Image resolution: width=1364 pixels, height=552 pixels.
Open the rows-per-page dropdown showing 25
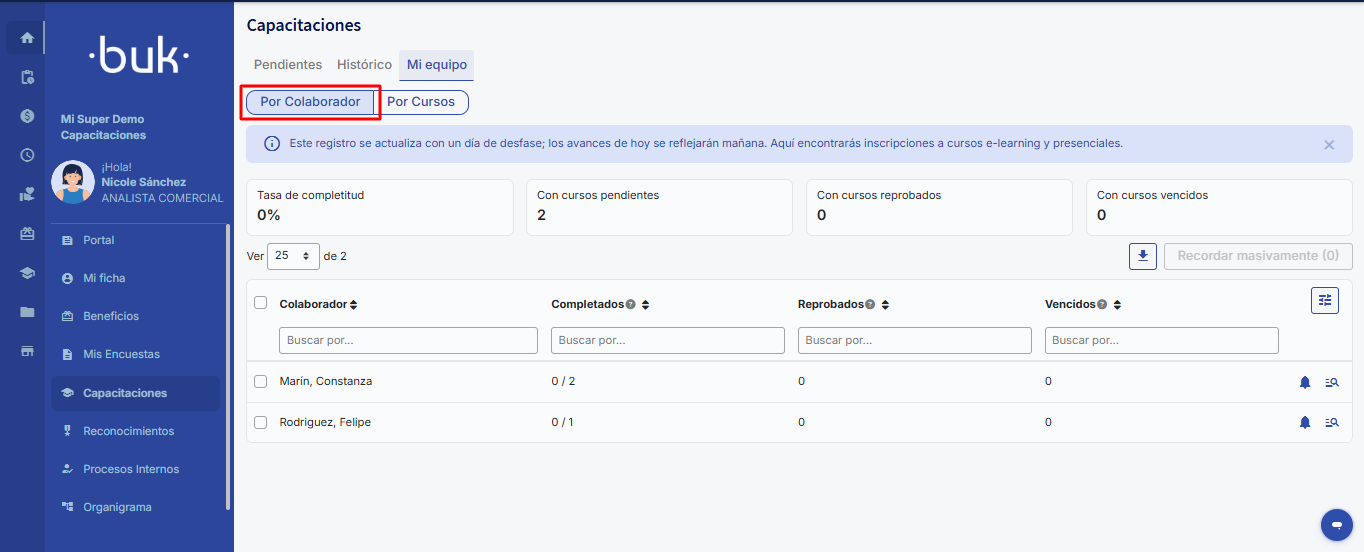[x=294, y=256]
